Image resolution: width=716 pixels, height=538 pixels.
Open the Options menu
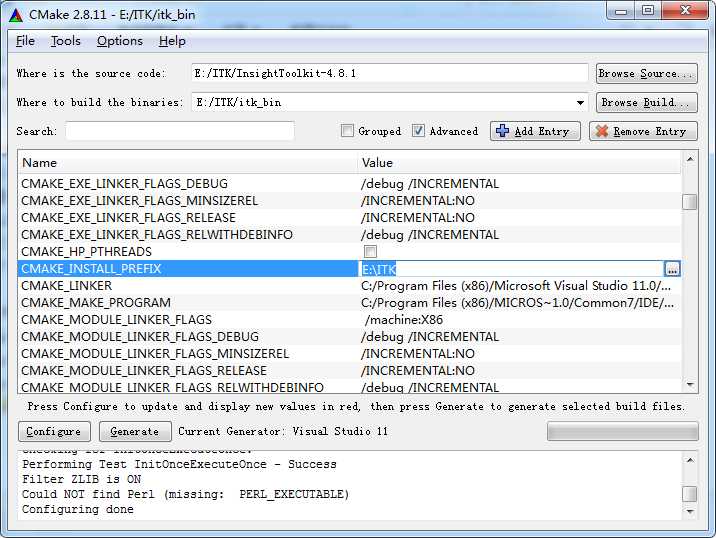coord(120,41)
